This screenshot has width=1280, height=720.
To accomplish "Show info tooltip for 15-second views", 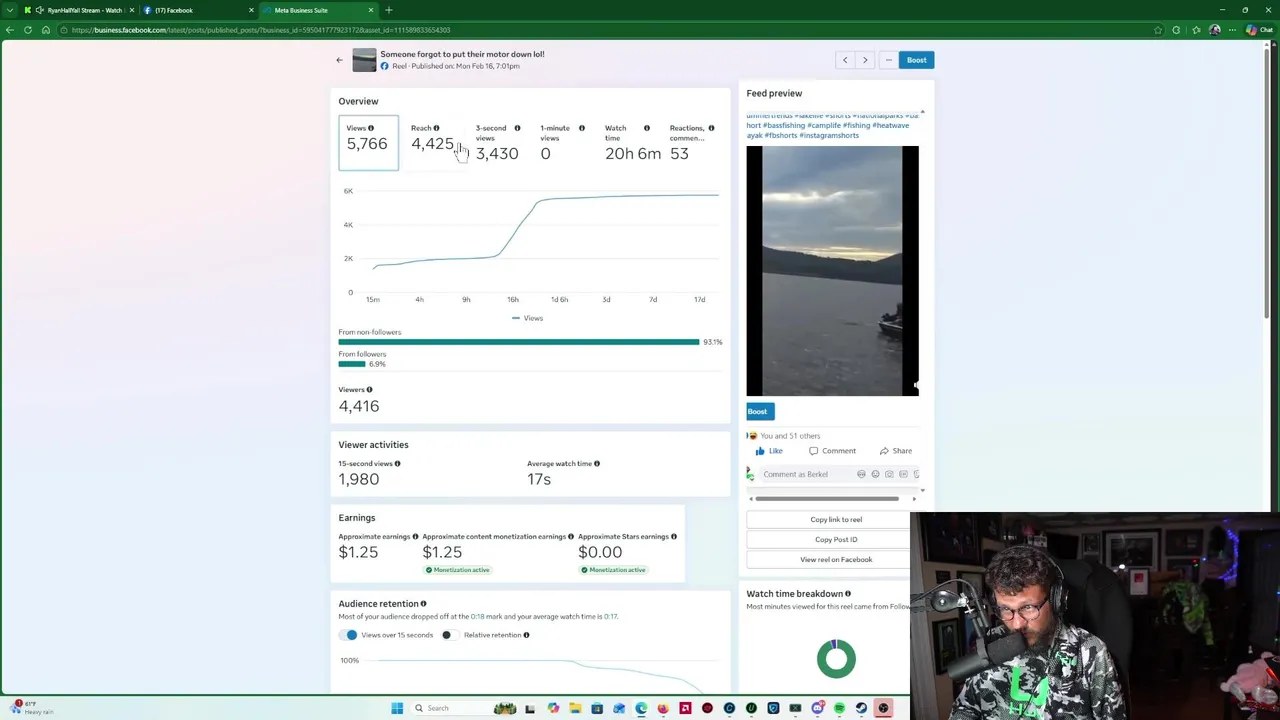I will (397, 464).
